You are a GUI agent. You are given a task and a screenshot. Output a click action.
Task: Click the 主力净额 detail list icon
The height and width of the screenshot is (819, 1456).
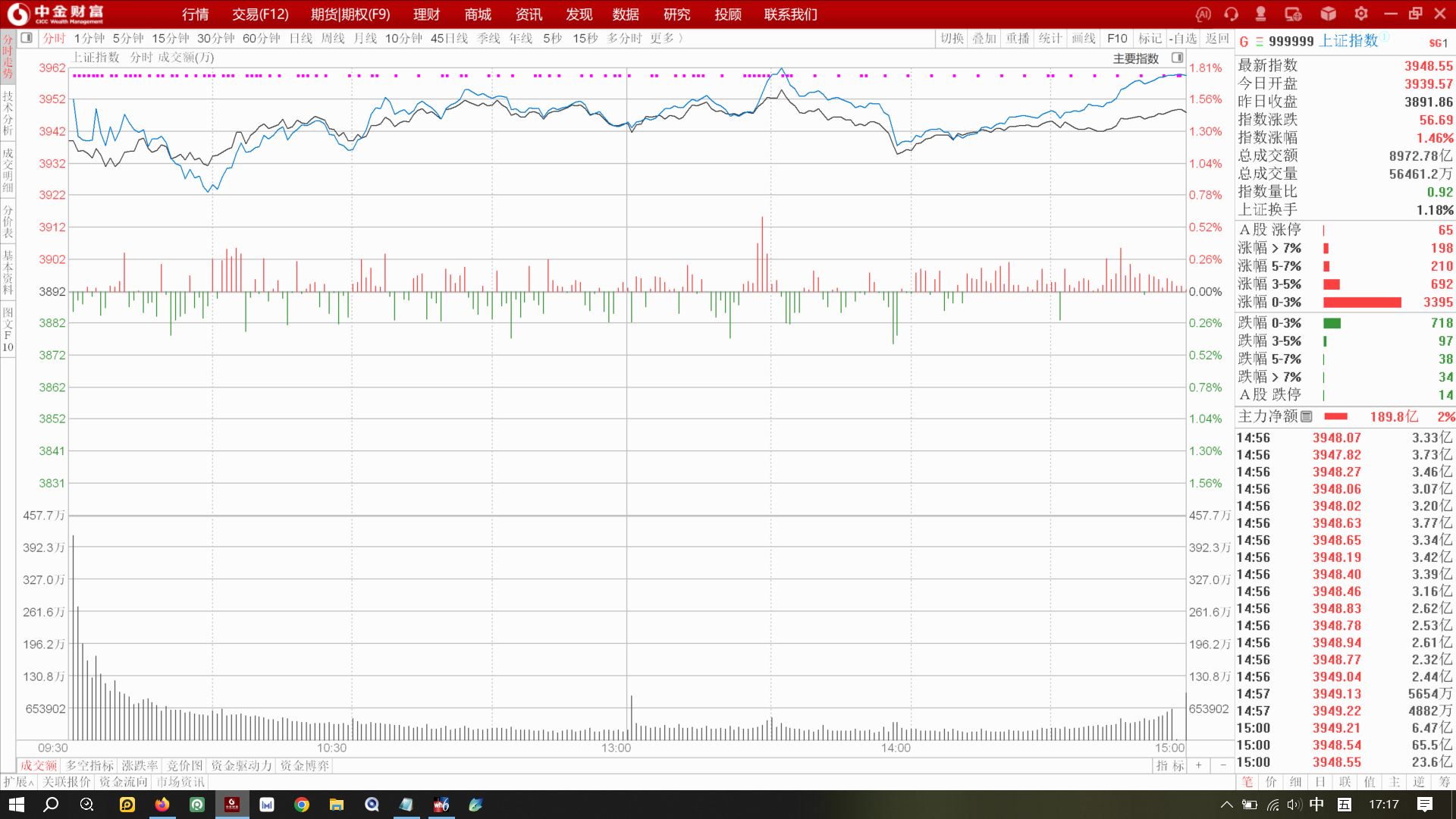pos(1306,416)
